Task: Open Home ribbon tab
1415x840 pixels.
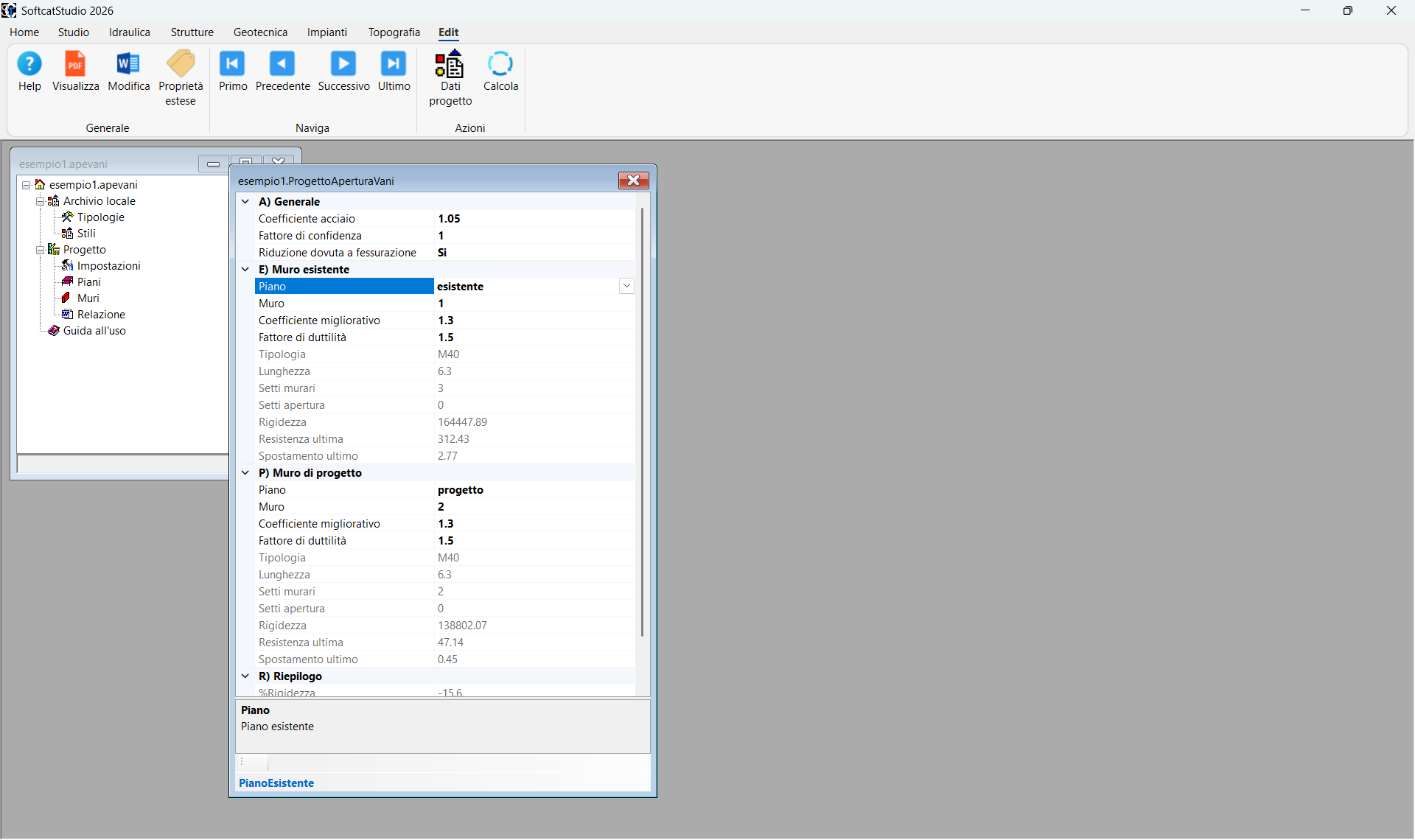Action: click(x=24, y=32)
